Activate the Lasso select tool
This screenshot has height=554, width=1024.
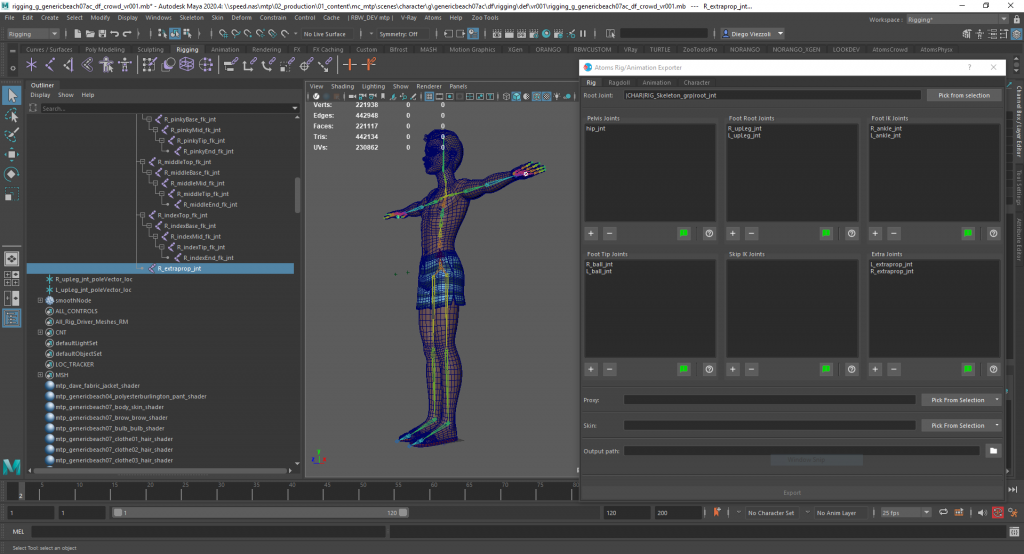coord(12,116)
